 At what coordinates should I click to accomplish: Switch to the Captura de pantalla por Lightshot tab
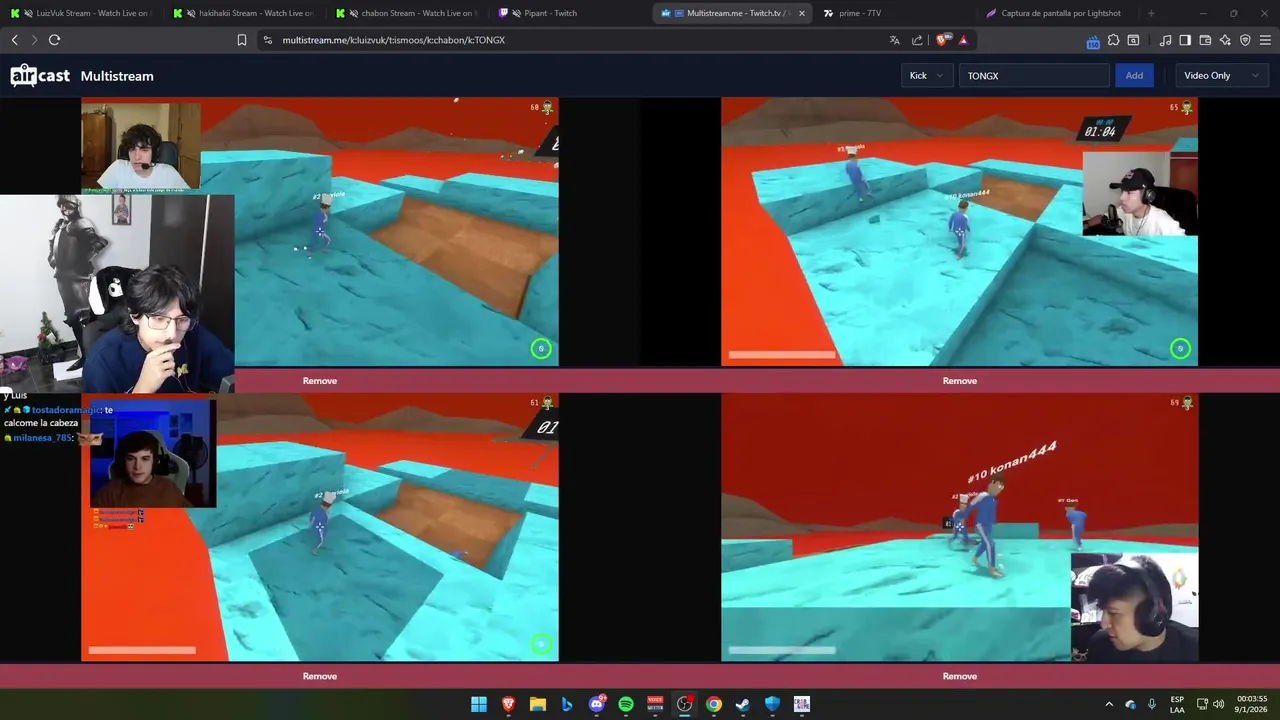click(x=1056, y=13)
